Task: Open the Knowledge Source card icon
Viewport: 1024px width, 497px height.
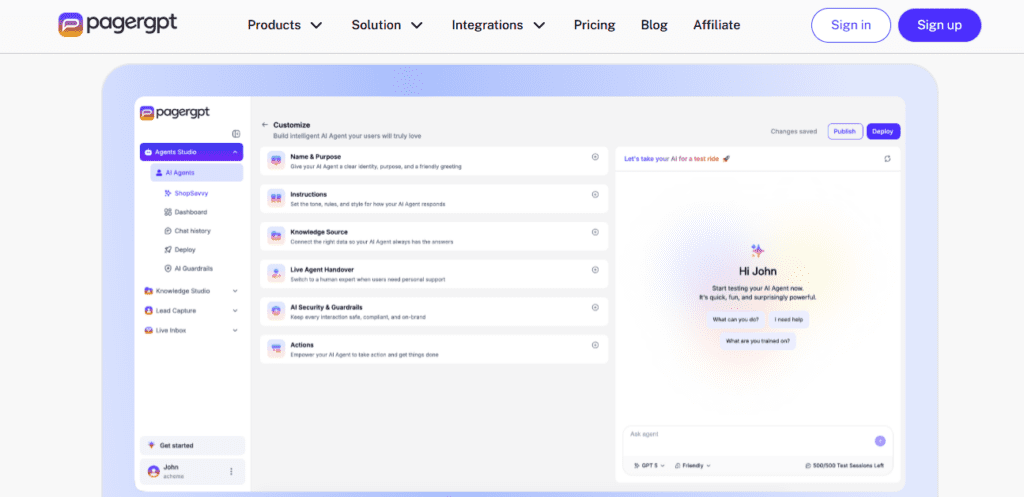Action: pyautogui.click(x=276, y=236)
